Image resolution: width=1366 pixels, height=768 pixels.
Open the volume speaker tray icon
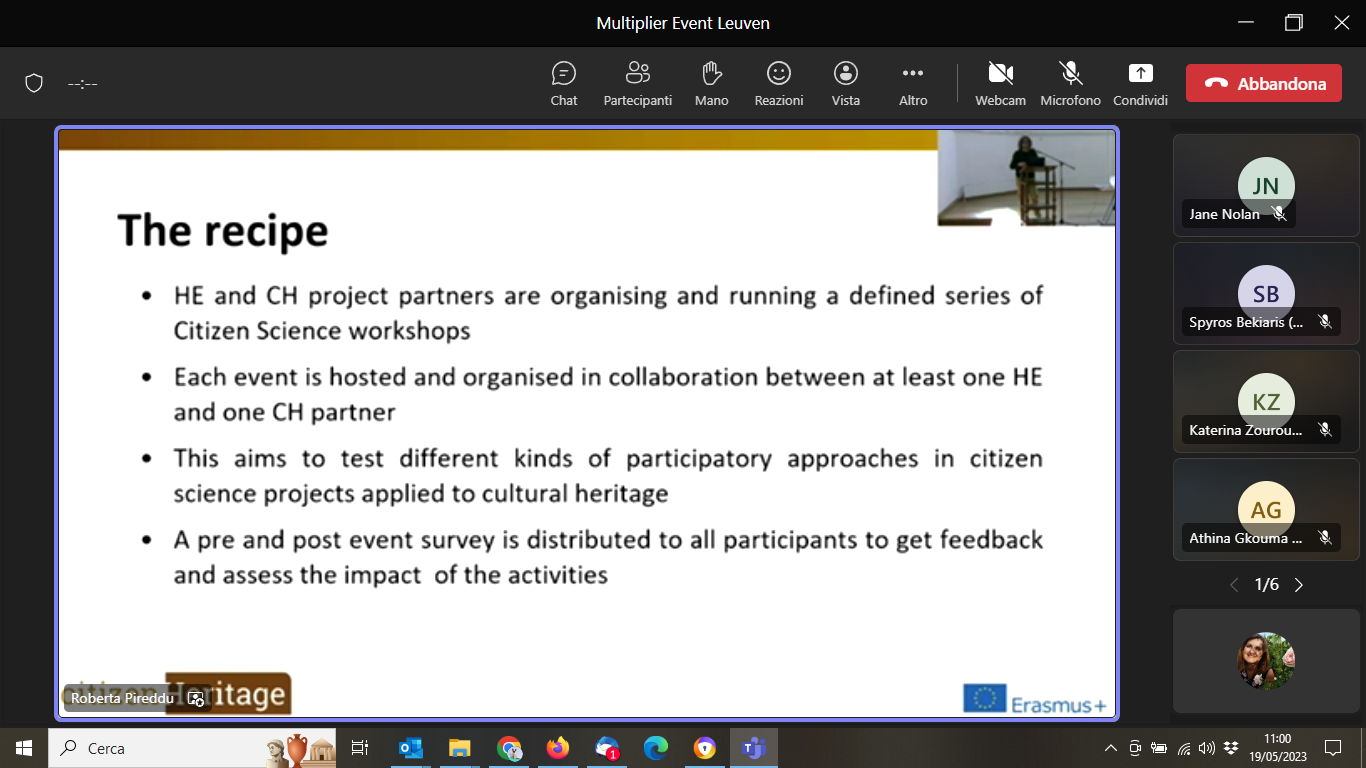pyautogui.click(x=1207, y=748)
